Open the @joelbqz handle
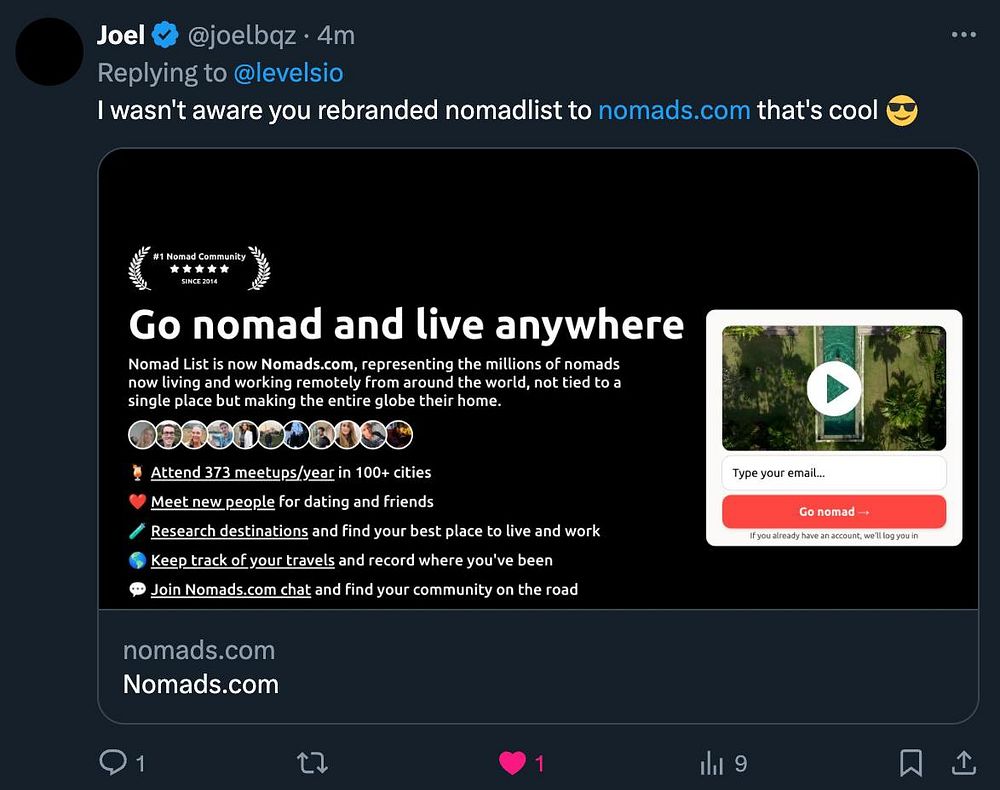This screenshot has height=790, width=1000. tap(242, 36)
